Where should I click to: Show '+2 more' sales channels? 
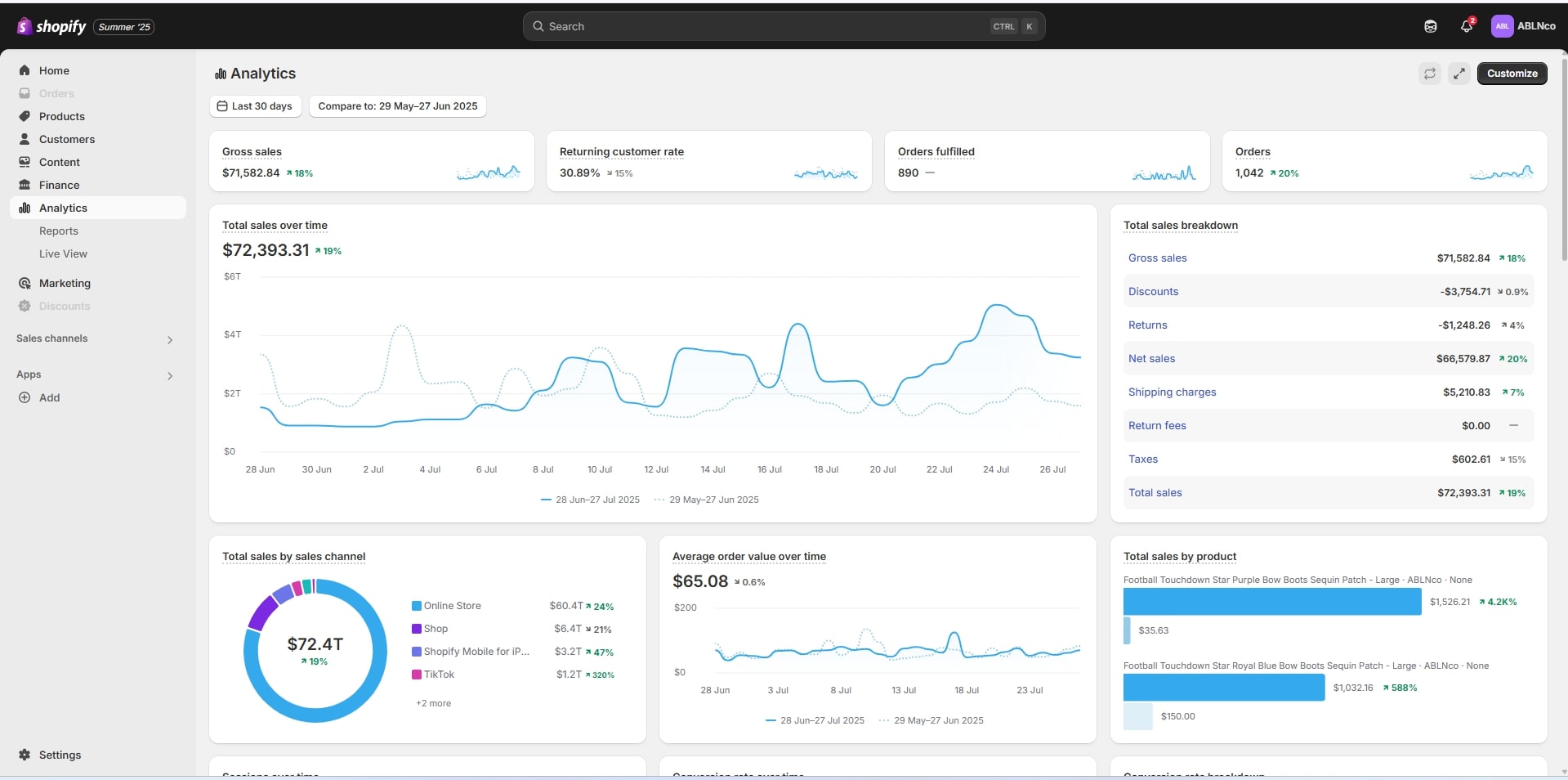[x=433, y=703]
